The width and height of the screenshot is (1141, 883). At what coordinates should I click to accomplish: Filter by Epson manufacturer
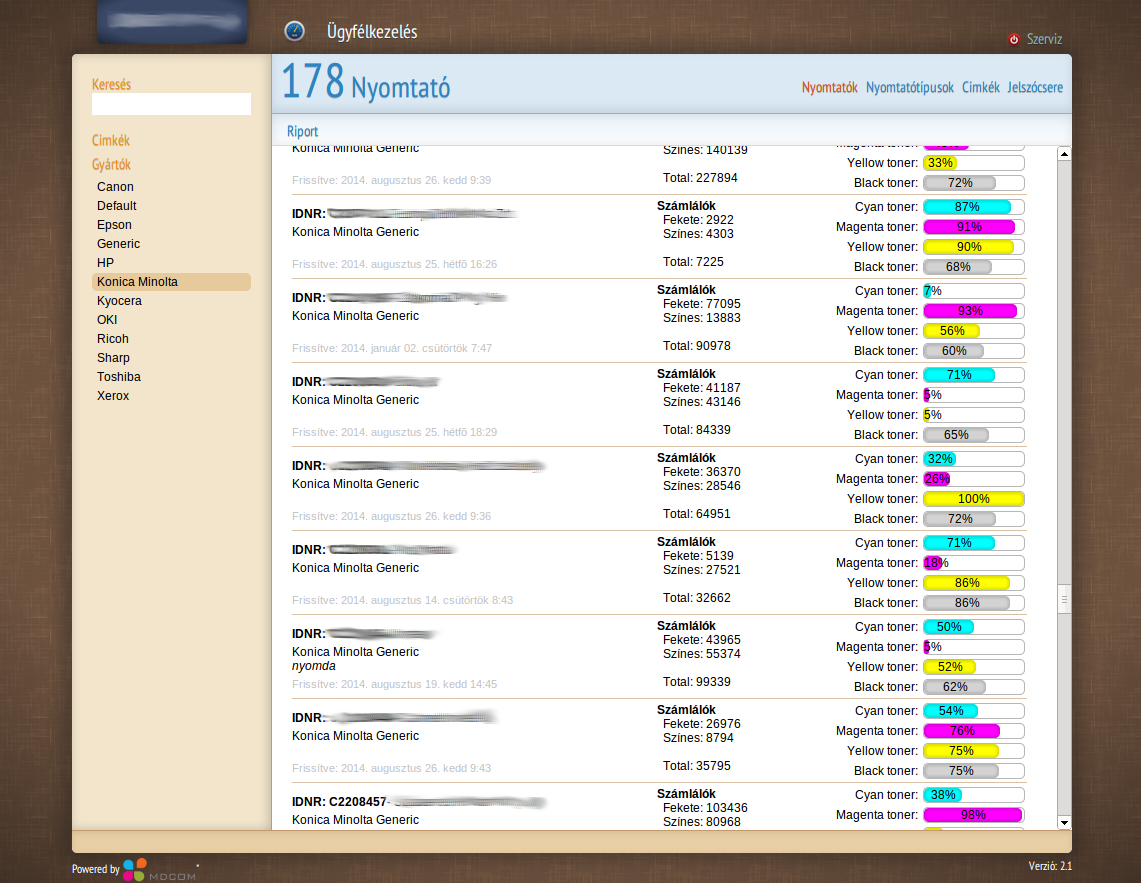(114, 225)
